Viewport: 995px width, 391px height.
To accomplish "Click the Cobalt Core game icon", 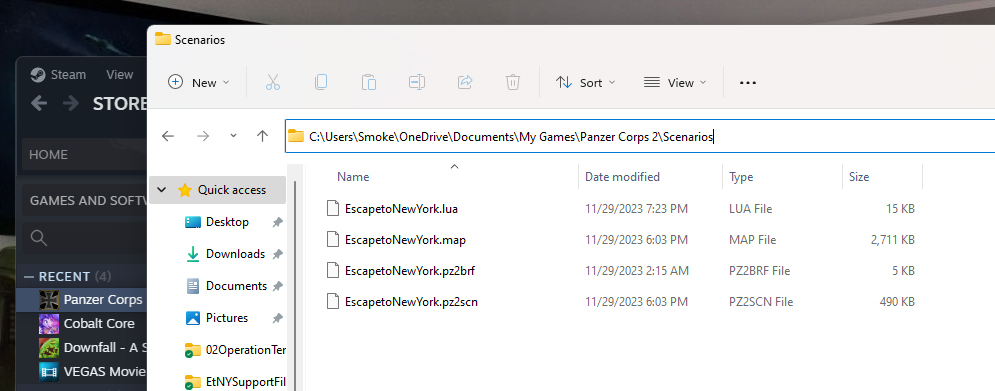I will [x=49, y=323].
